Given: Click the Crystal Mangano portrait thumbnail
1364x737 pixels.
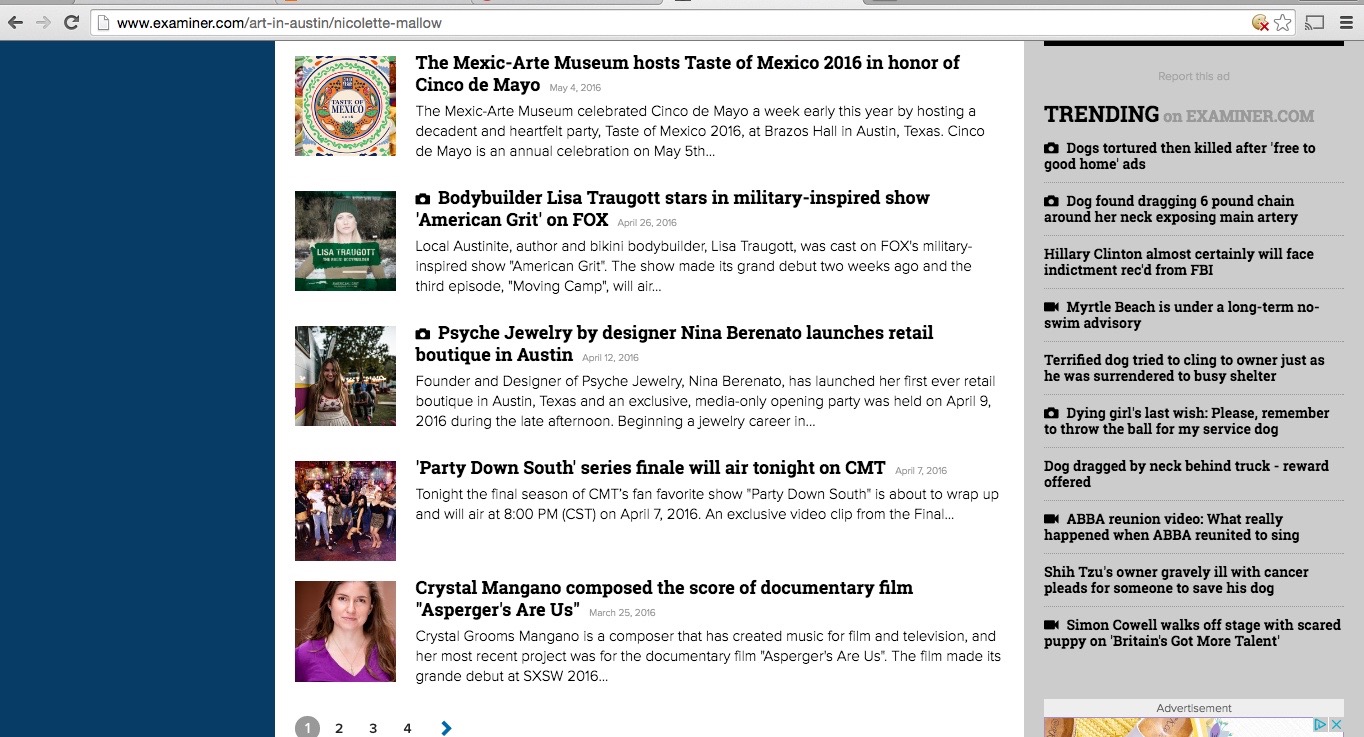Looking at the screenshot, I should click(x=345, y=631).
